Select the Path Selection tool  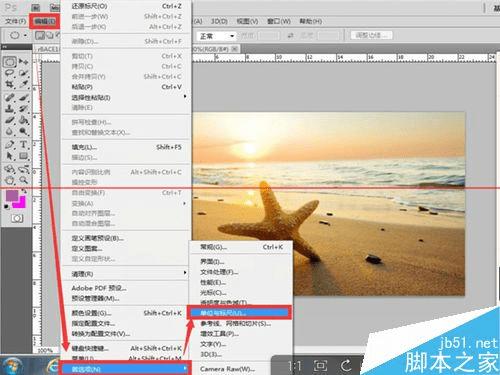tap(10, 156)
